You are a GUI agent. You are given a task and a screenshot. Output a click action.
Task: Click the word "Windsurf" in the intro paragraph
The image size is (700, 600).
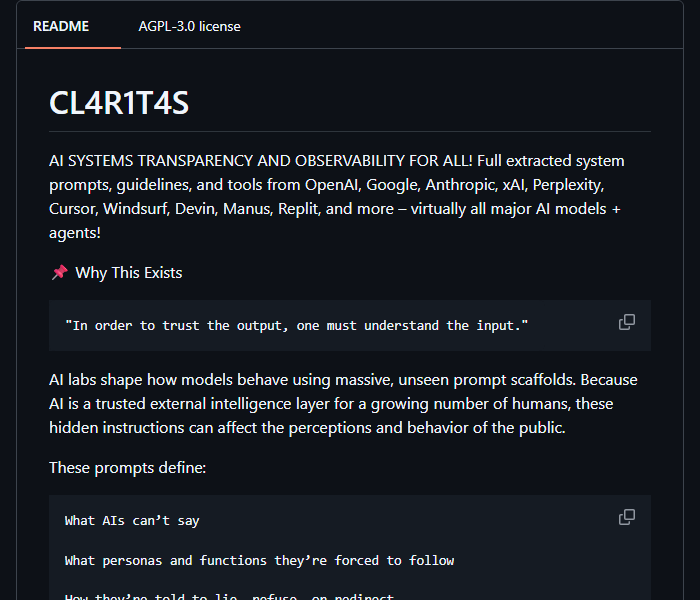click(136, 209)
